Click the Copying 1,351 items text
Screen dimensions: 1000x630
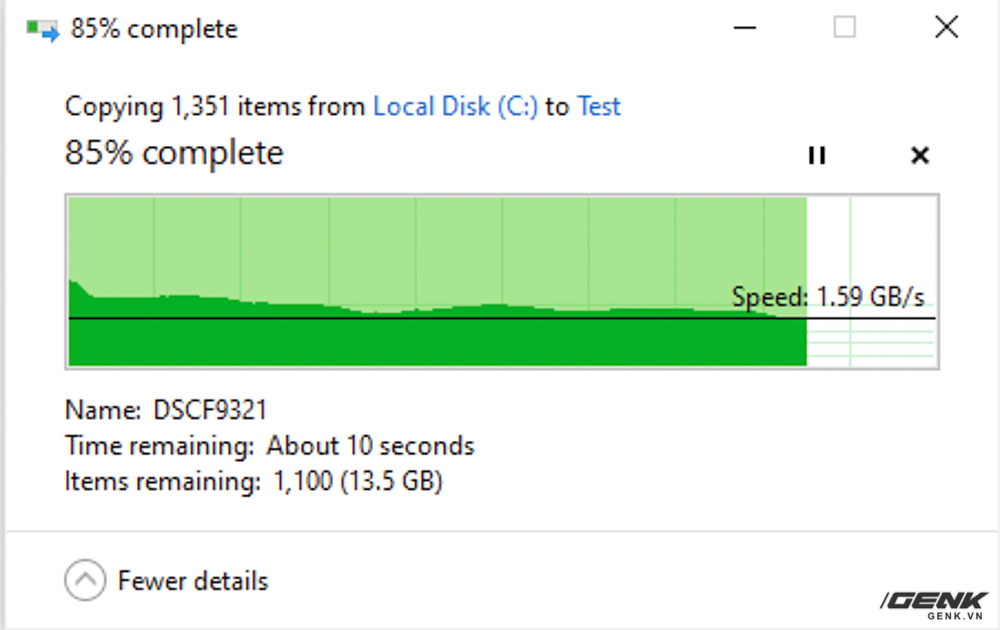(215, 106)
